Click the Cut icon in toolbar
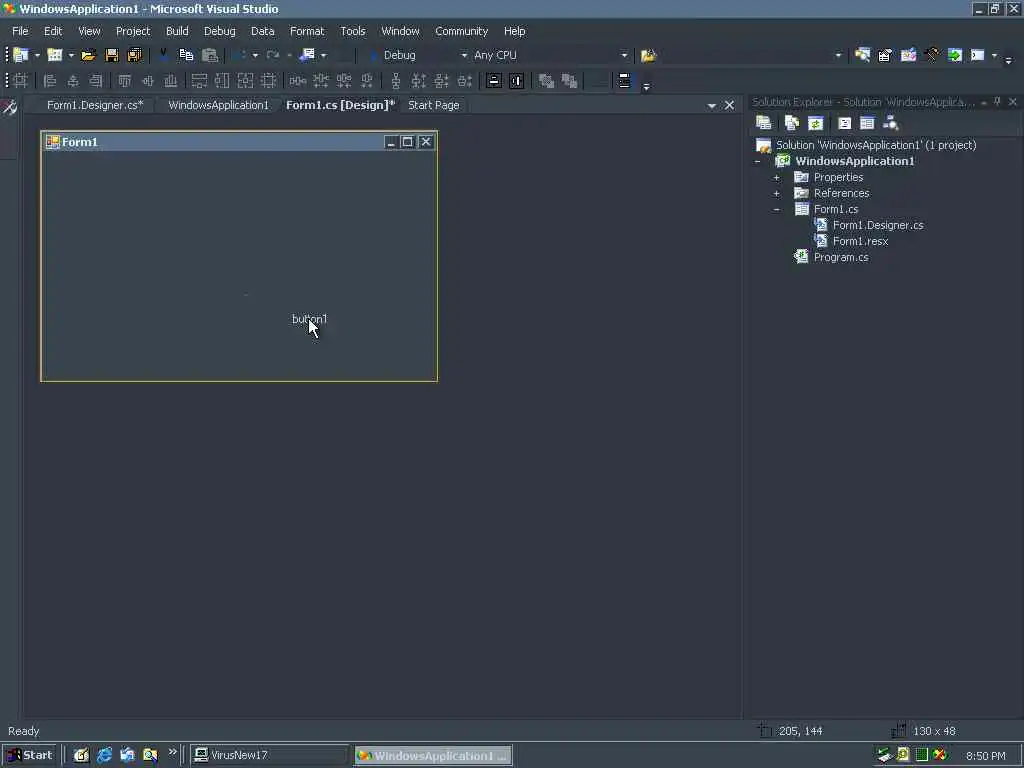 [x=163, y=56]
